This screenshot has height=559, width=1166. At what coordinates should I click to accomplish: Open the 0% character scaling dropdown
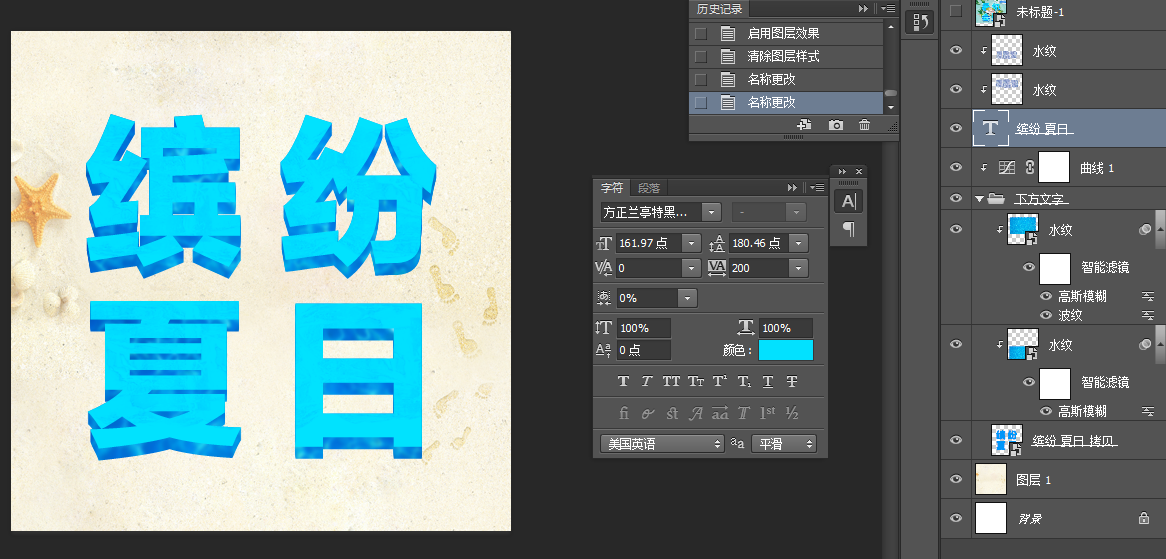(687, 298)
